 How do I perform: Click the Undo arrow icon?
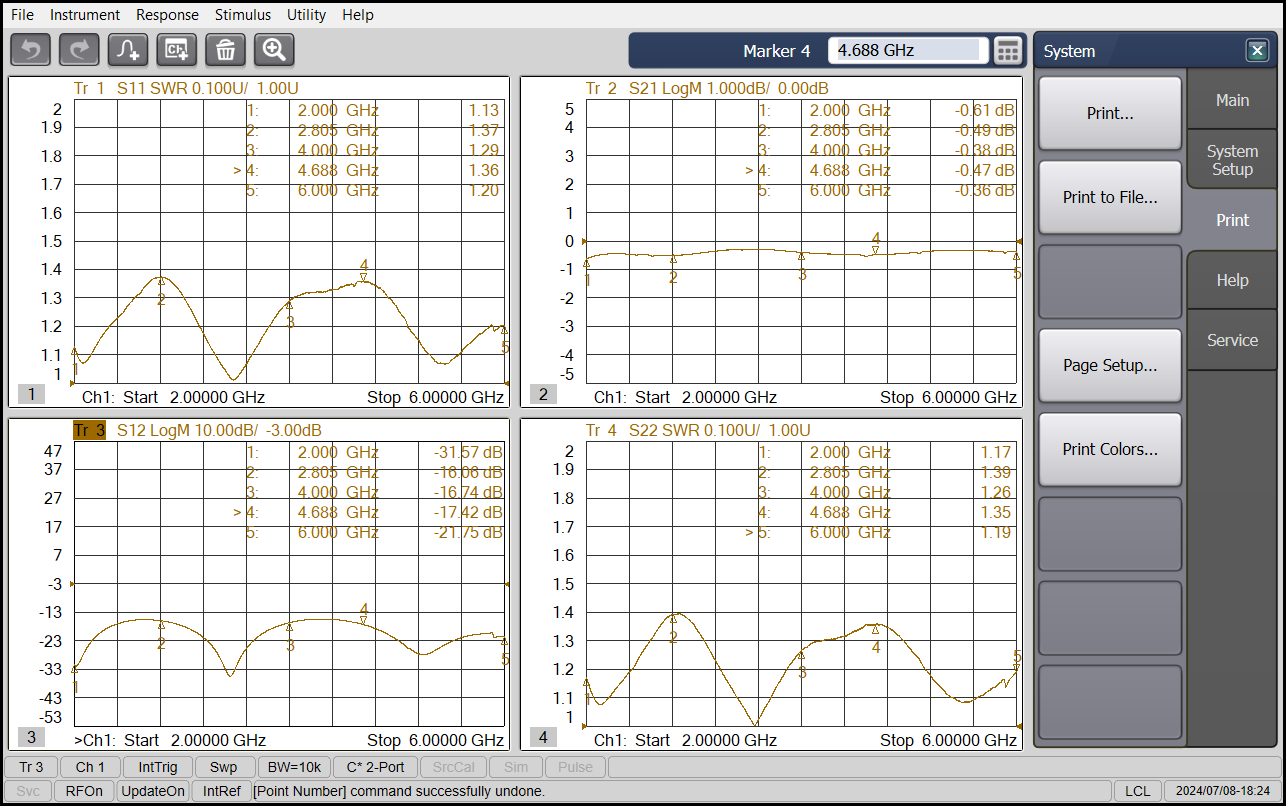point(30,49)
